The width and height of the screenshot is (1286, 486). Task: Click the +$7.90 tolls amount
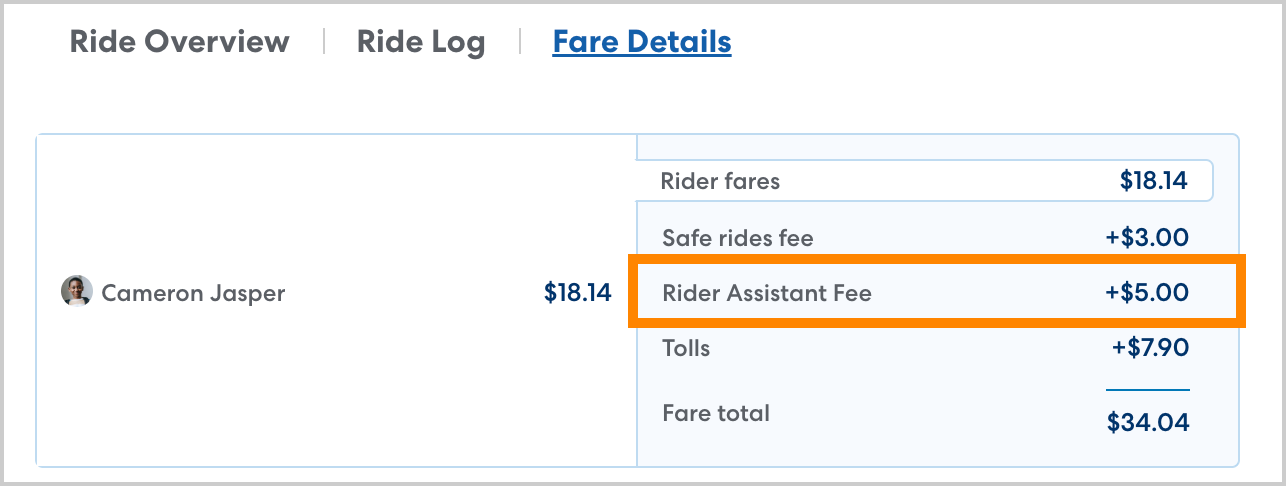[x=1150, y=348]
